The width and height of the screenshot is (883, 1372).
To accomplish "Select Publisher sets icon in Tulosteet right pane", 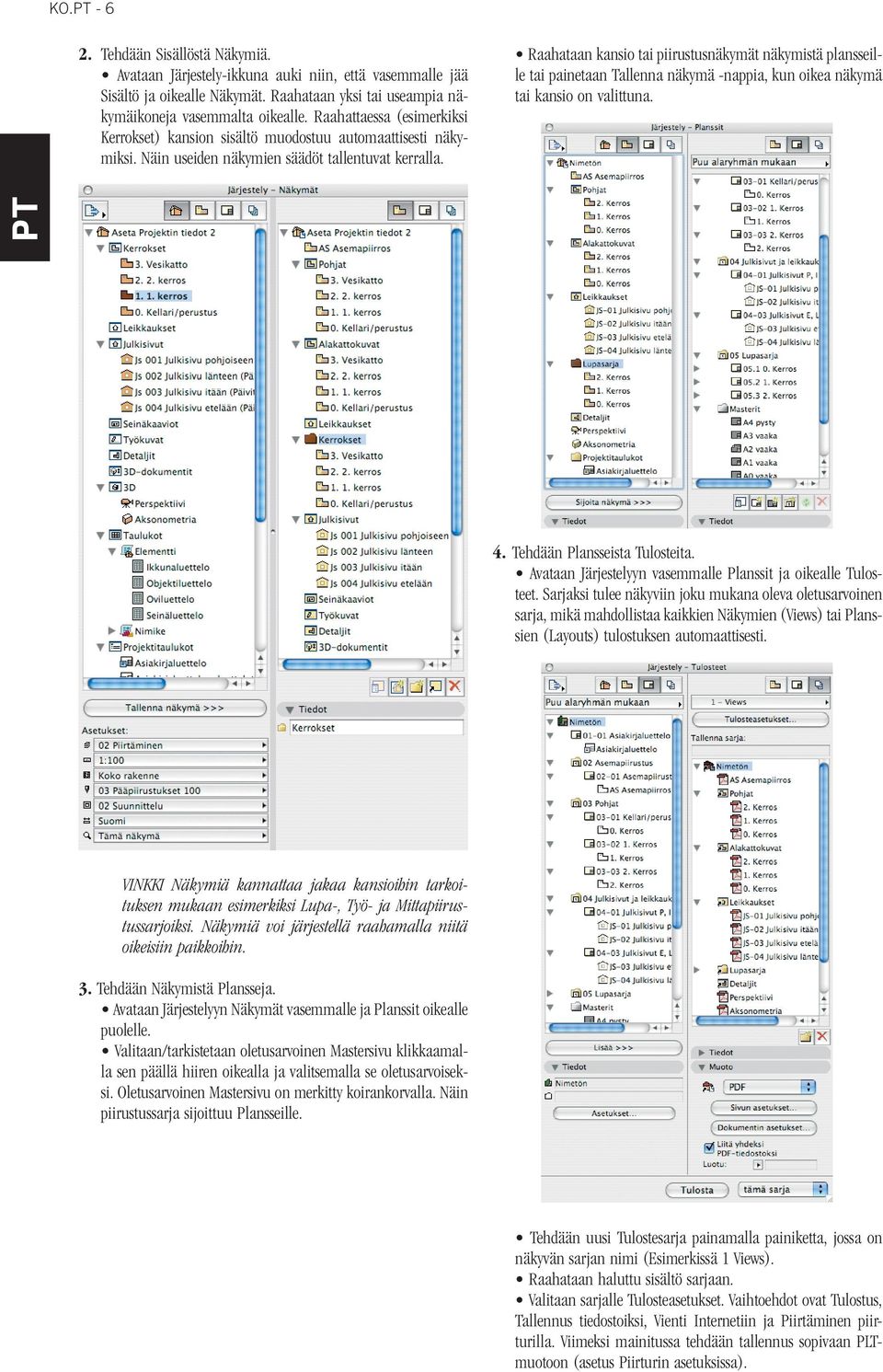I will click(x=819, y=685).
